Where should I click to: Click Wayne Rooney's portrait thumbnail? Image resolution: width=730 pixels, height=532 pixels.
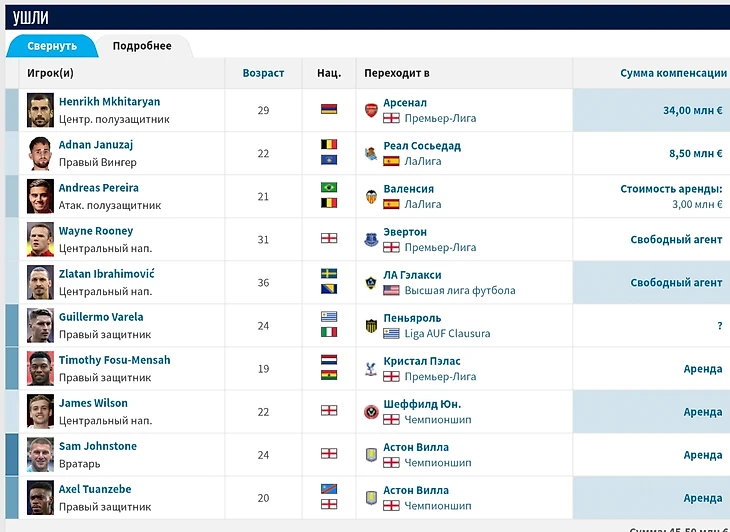40,239
